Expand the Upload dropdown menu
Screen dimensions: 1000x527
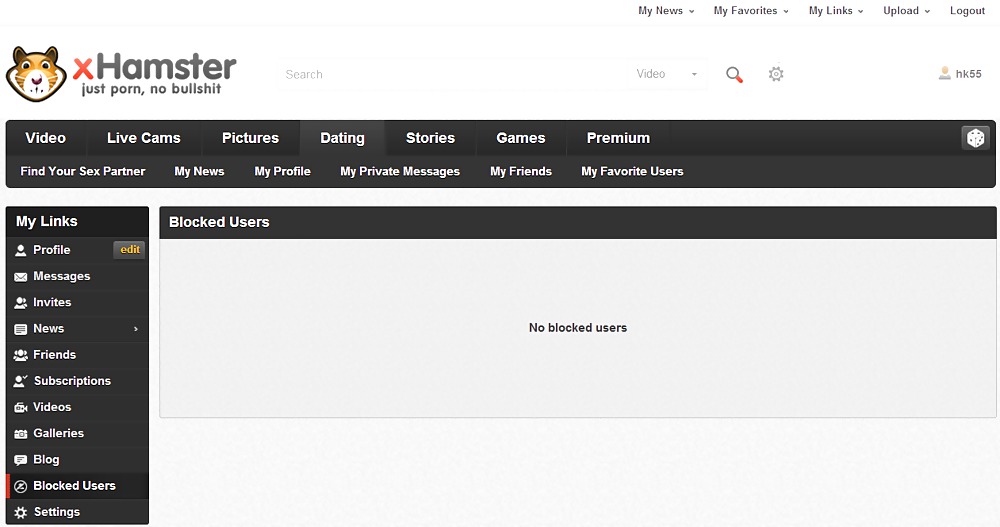(x=906, y=11)
